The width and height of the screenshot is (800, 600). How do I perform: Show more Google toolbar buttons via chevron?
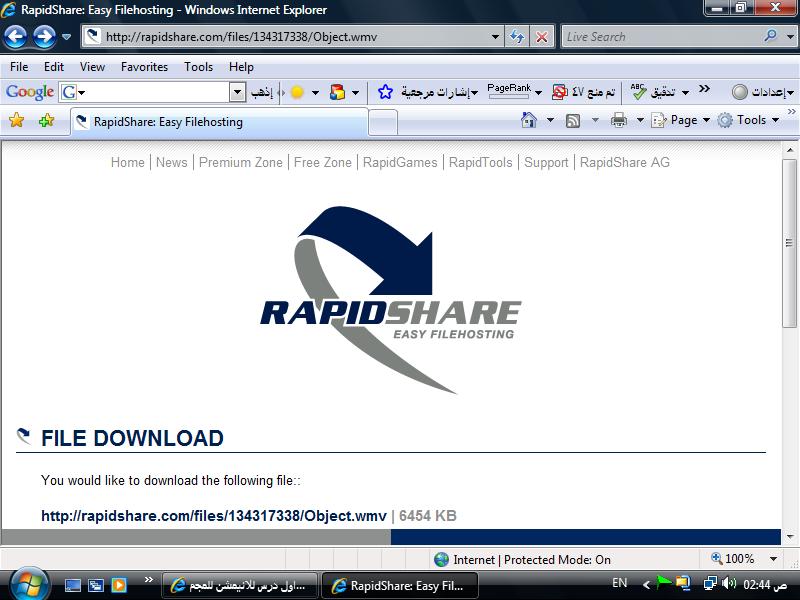(704, 89)
